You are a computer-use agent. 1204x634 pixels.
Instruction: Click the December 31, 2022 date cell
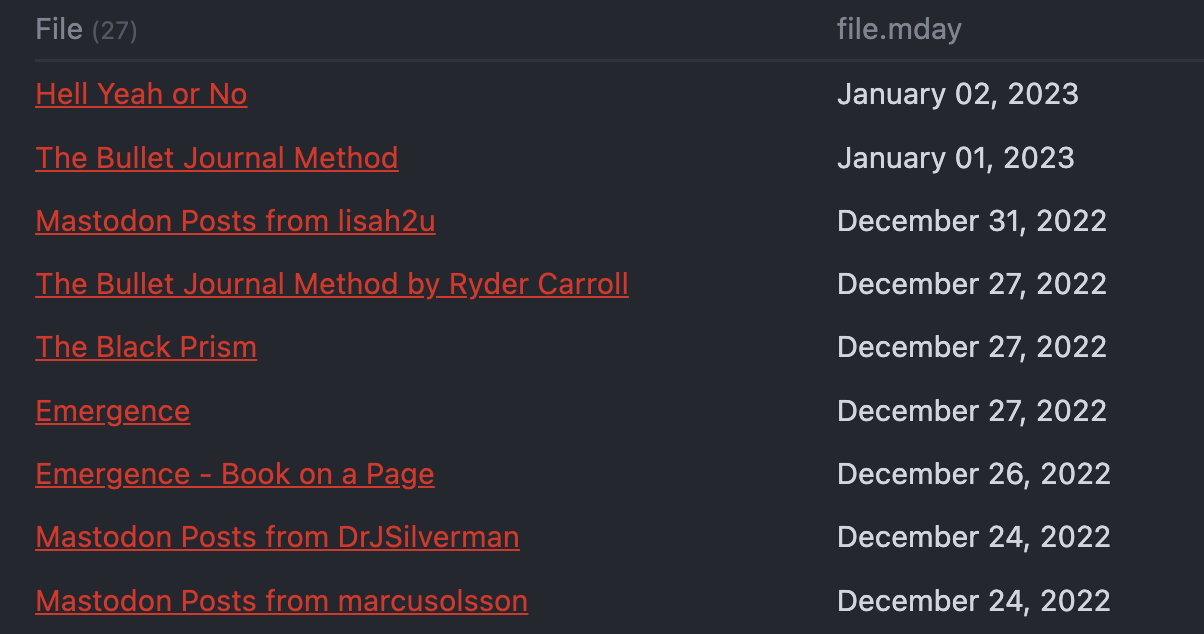(971, 221)
